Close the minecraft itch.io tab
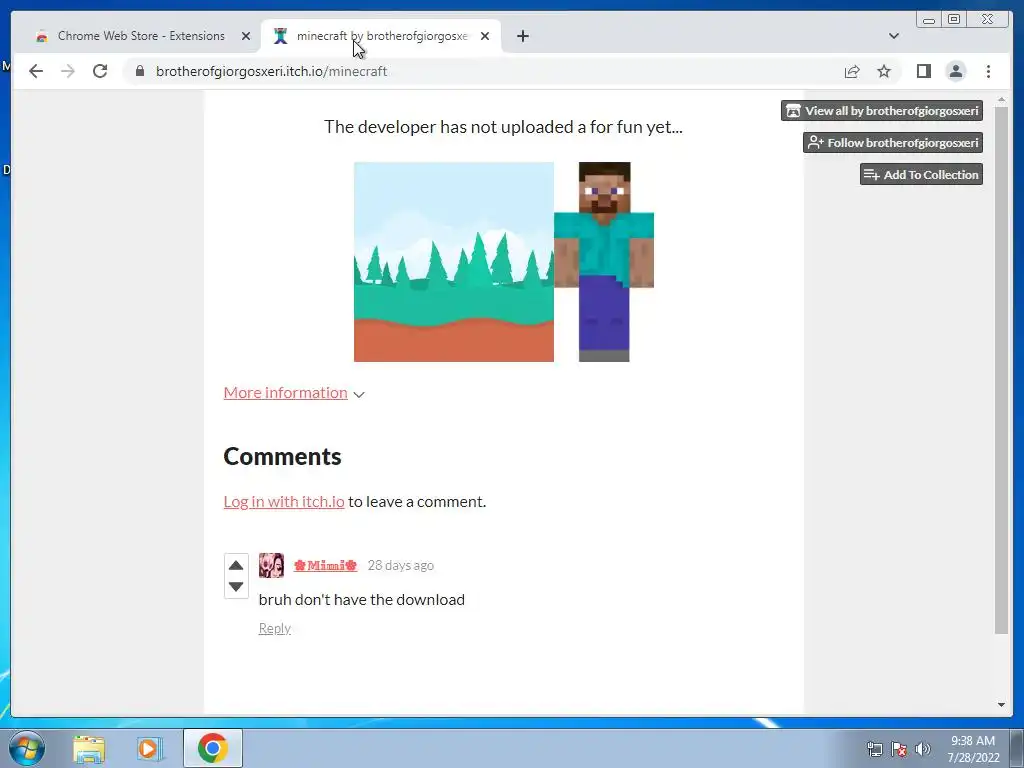Image resolution: width=1024 pixels, height=768 pixels. click(485, 36)
